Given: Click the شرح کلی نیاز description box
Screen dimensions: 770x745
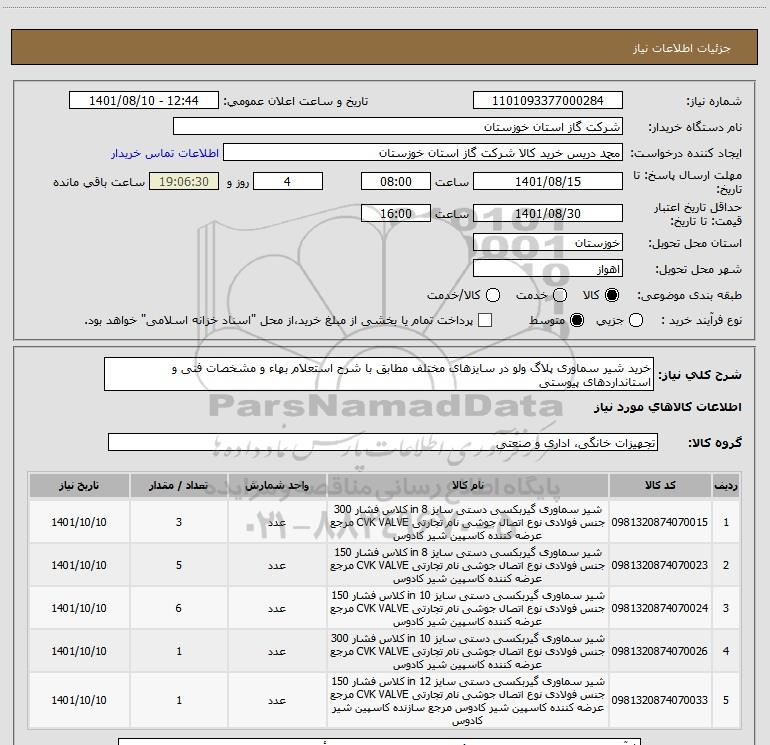Looking at the screenshot, I should click(379, 374).
